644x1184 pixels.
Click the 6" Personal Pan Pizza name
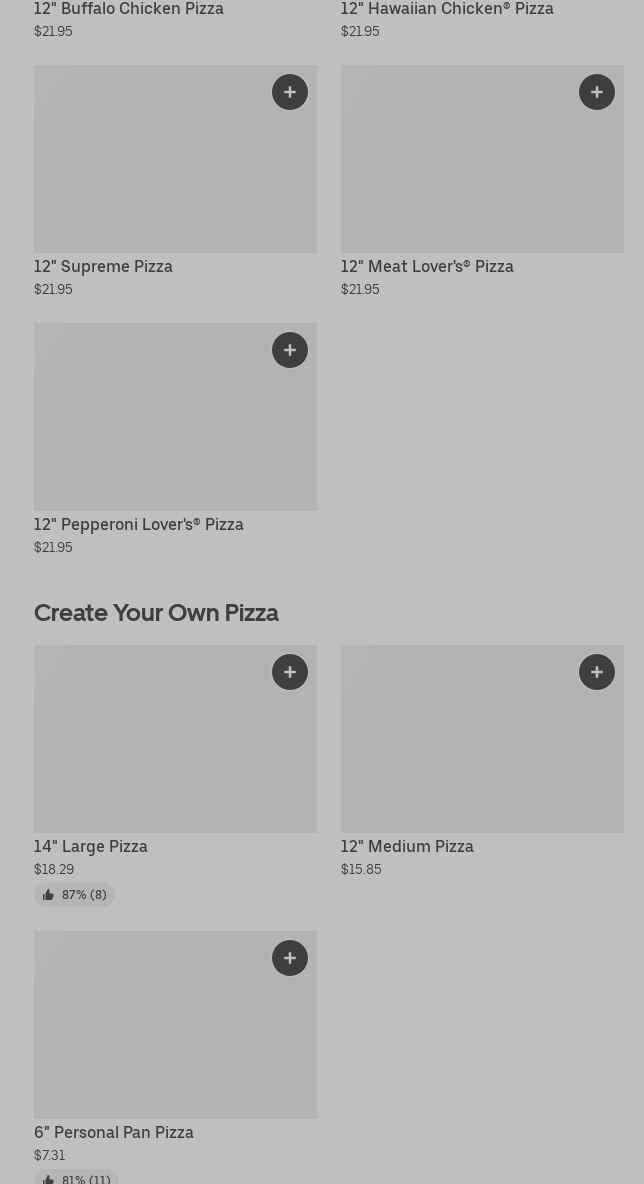click(x=114, y=1133)
